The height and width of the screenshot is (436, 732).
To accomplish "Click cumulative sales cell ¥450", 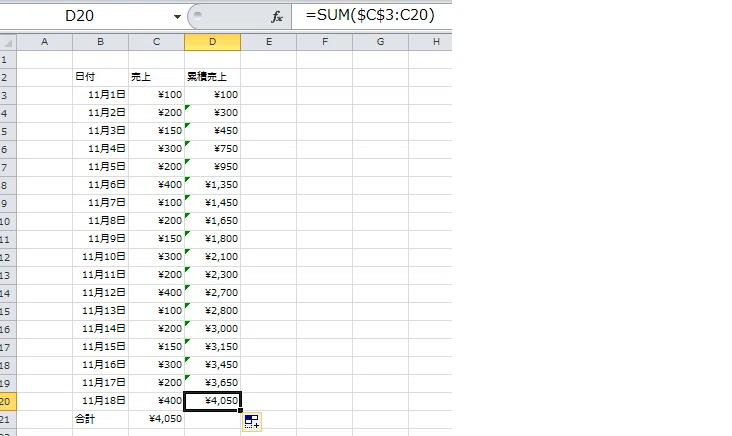I will coord(212,131).
